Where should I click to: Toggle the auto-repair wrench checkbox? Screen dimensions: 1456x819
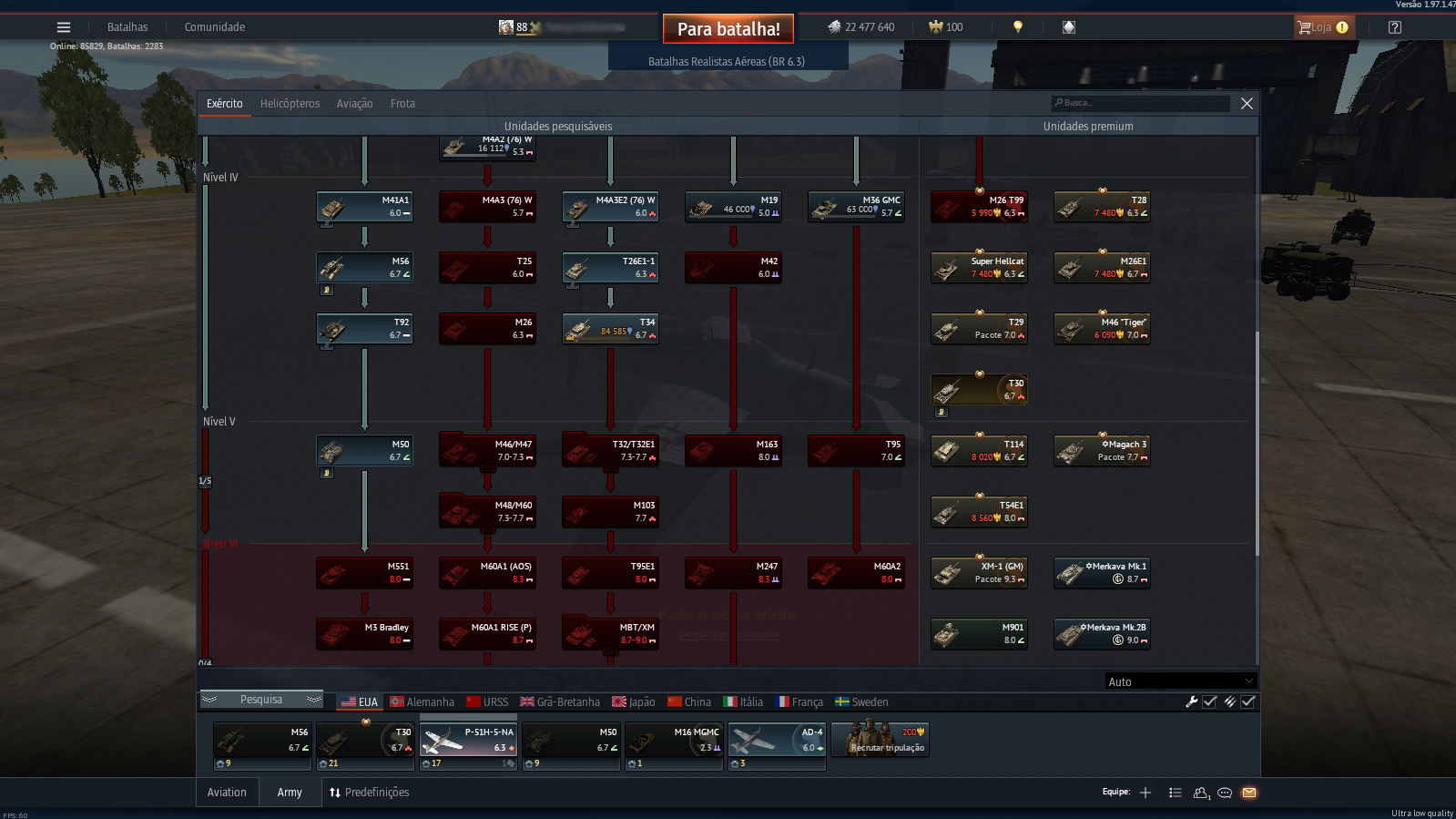(x=1209, y=701)
